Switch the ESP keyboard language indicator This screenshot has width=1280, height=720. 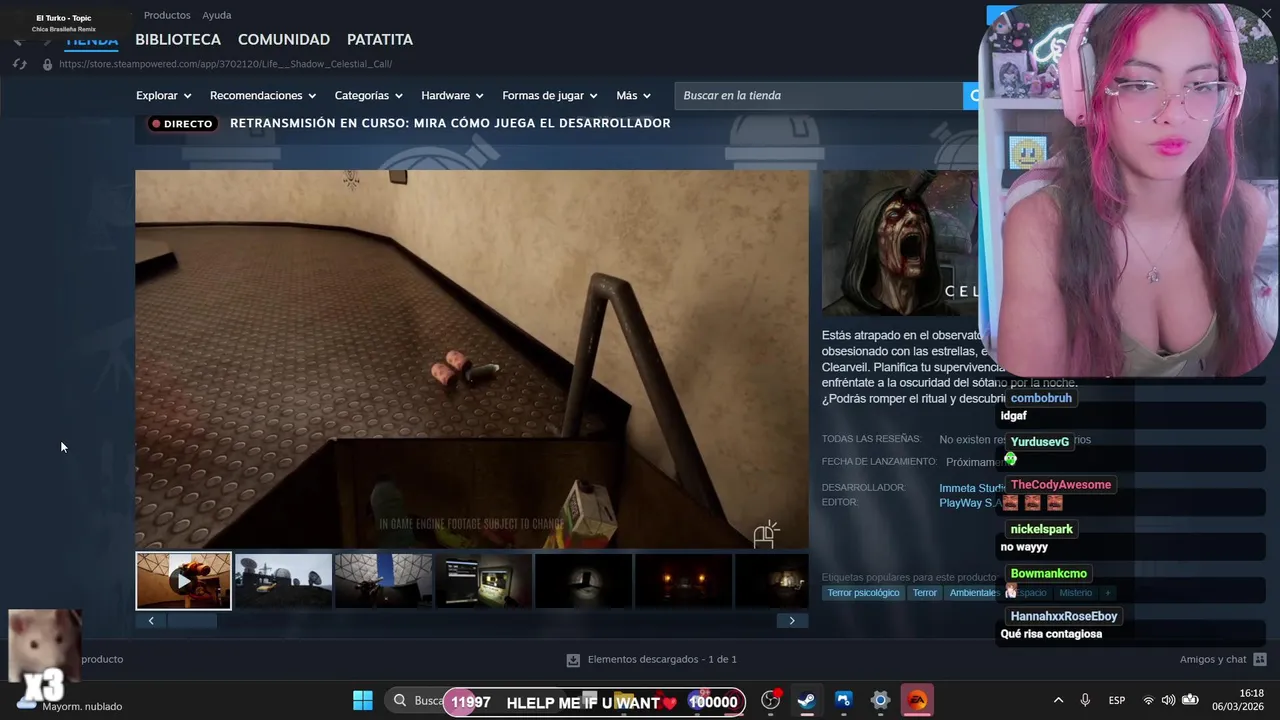[x=1117, y=700]
